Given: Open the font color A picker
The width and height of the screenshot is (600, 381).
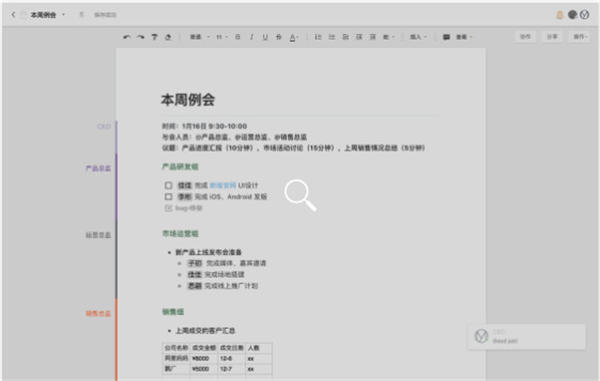Looking at the screenshot, I should (x=293, y=37).
